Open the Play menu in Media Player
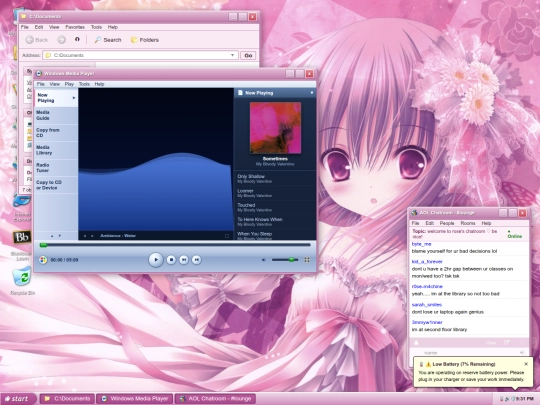The image size is (540, 405). [x=69, y=84]
